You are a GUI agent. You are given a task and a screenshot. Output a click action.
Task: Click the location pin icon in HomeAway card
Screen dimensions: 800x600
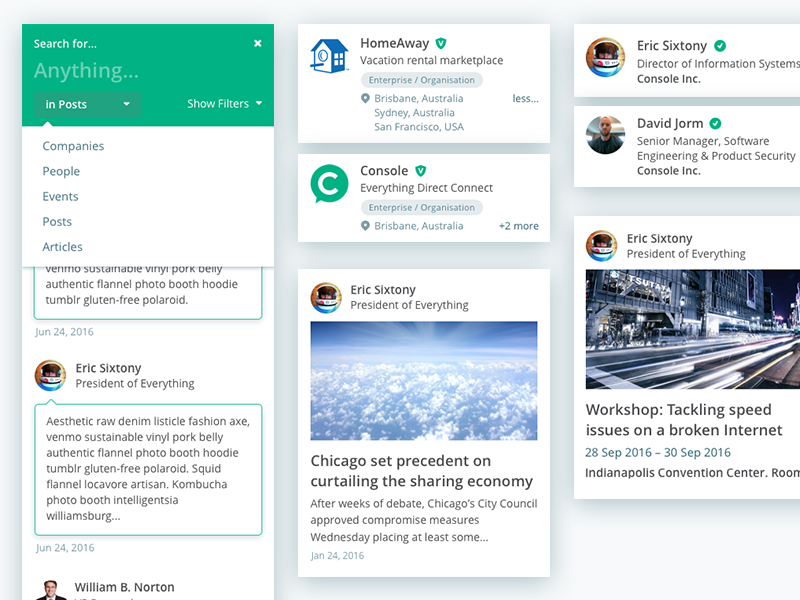point(365,98)
